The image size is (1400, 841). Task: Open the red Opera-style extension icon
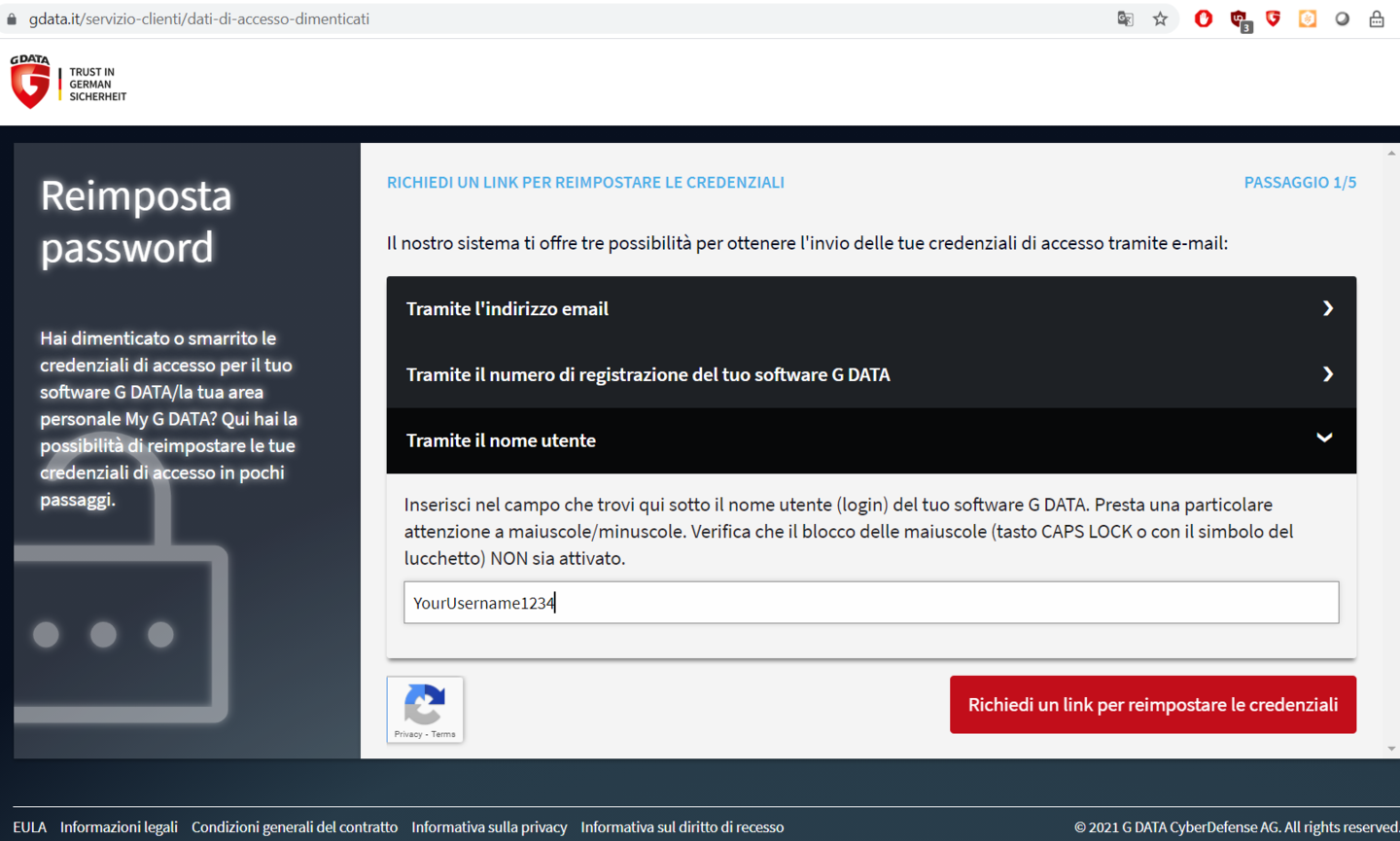(x=1204, y=18)
